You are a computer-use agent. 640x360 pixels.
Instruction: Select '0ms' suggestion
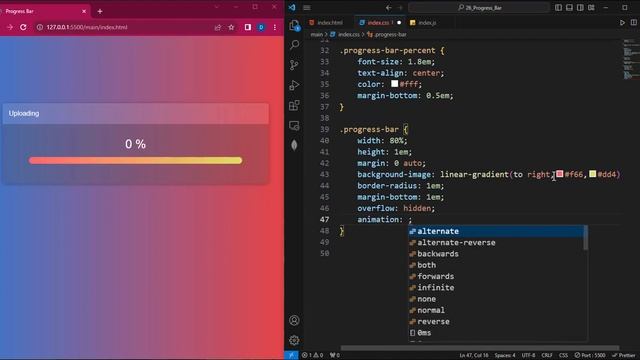[x=496, y=333]
